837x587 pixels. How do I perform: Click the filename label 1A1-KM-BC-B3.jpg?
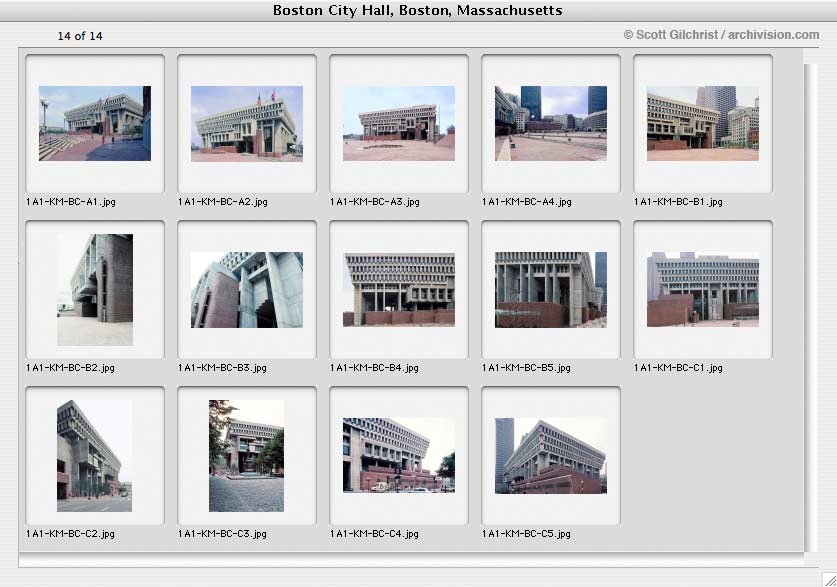tap(223, 368)
